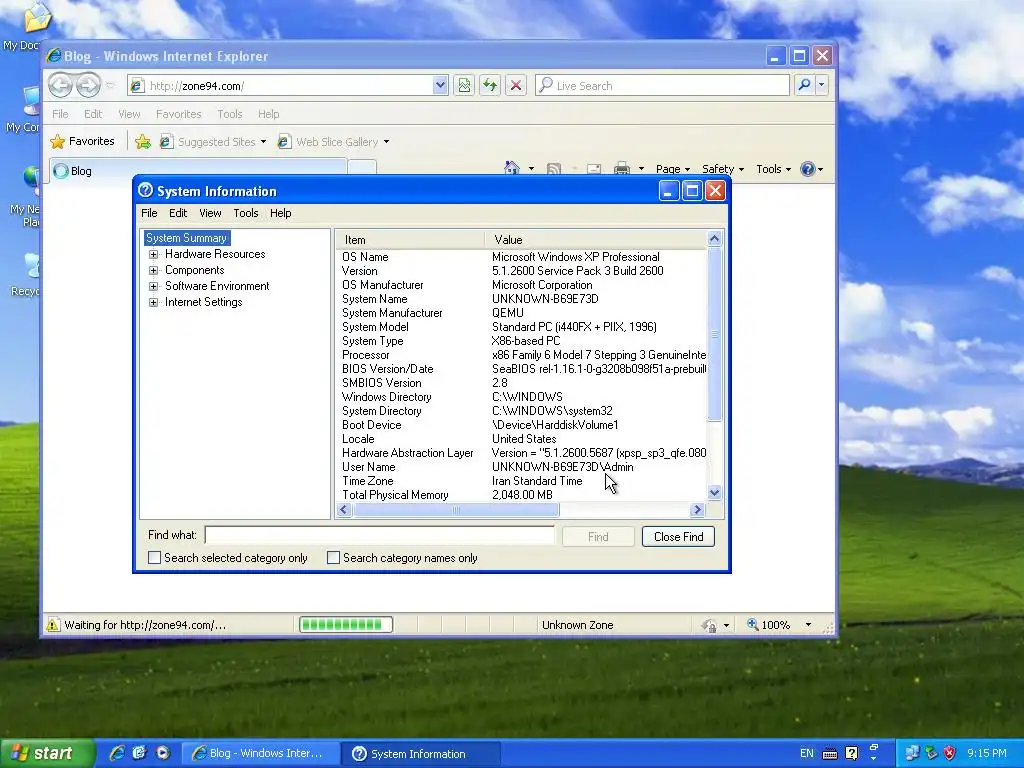This screenshot has width=1024, height=768.
Task: Click the scroll down arrow in details list
Action: [714, 492]
